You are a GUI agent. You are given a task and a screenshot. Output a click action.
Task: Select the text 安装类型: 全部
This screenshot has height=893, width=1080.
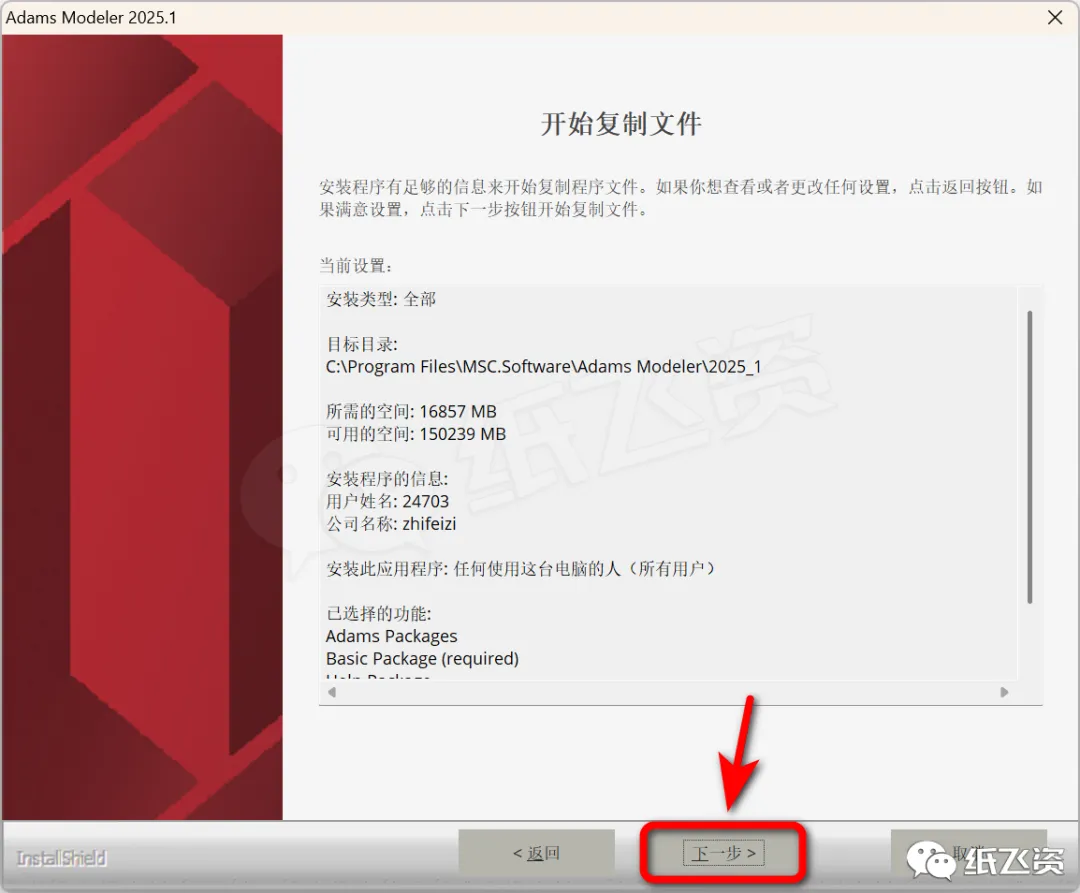click(381, 300)
